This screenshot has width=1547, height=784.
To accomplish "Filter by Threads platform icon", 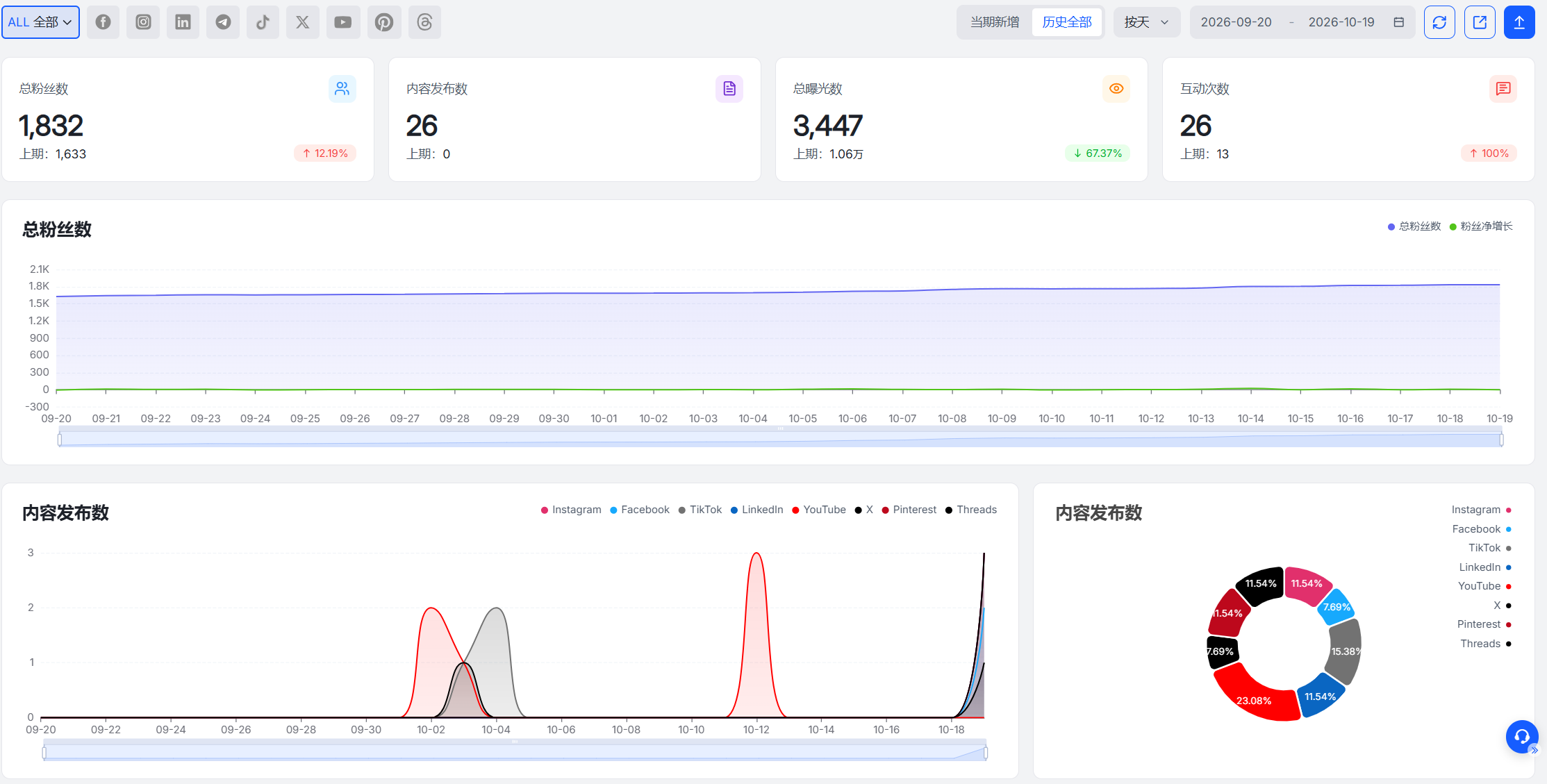I will coord(424,22).
